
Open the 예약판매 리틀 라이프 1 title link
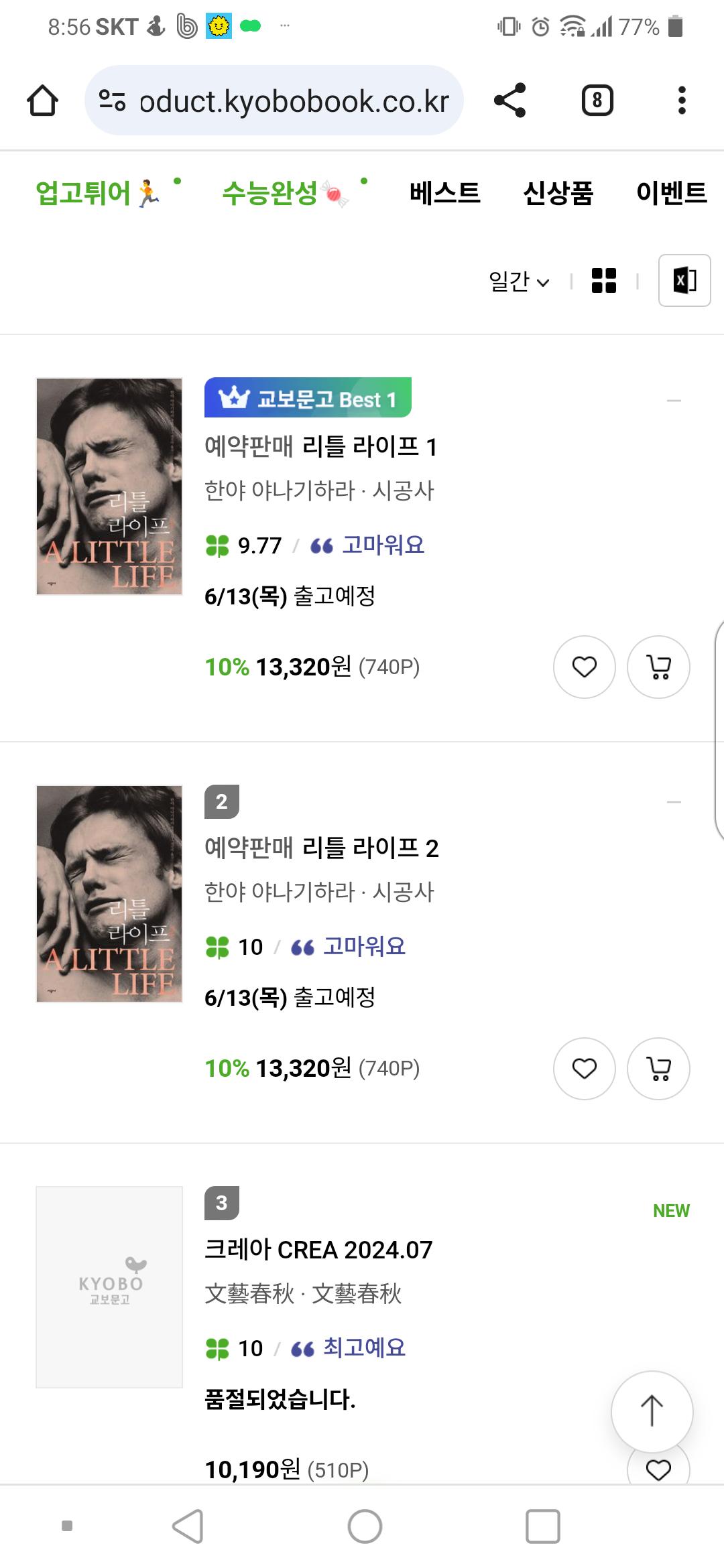pyautogui.click(x=320, y=446)
